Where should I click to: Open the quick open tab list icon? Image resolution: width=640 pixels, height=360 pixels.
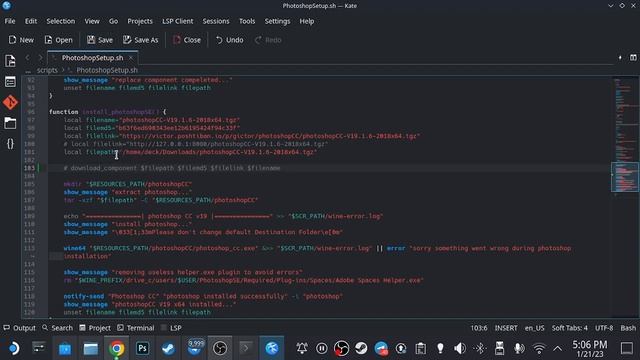[620, 58]
